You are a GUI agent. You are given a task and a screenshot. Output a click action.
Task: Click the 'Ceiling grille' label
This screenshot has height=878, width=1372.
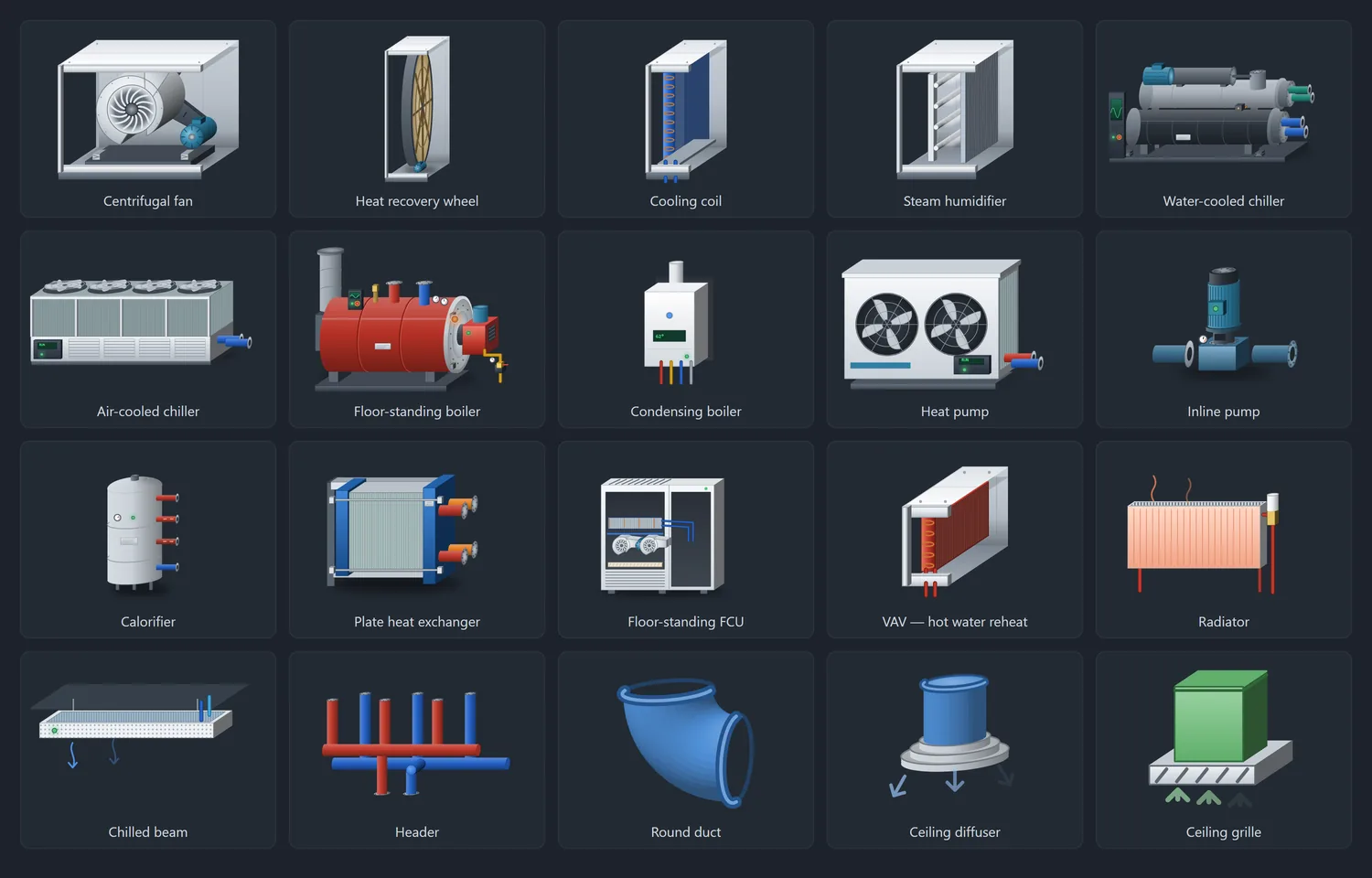coord(1224,832)
